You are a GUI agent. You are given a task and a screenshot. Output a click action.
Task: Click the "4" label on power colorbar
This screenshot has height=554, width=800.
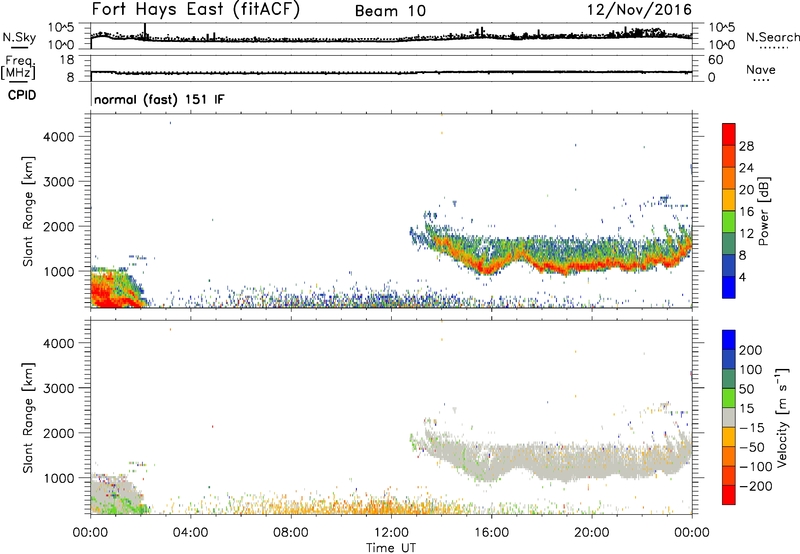[742, 277]
